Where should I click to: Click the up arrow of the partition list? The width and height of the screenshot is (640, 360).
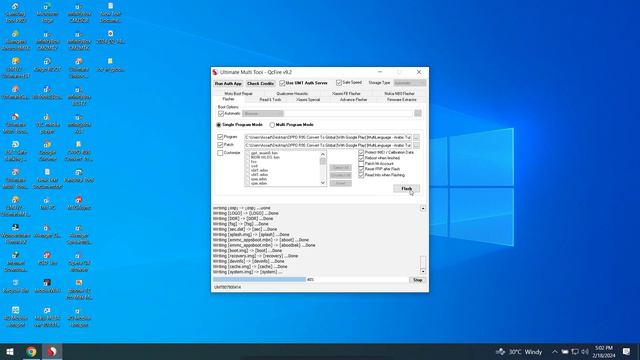323,154
